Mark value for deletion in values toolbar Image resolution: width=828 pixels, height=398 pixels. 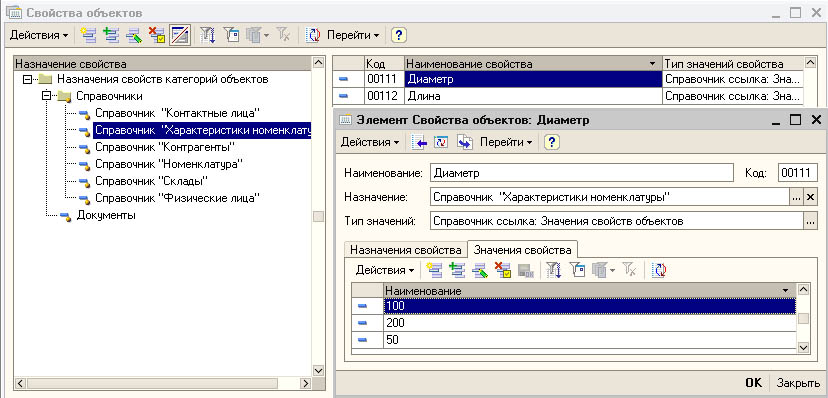[503, 270]
